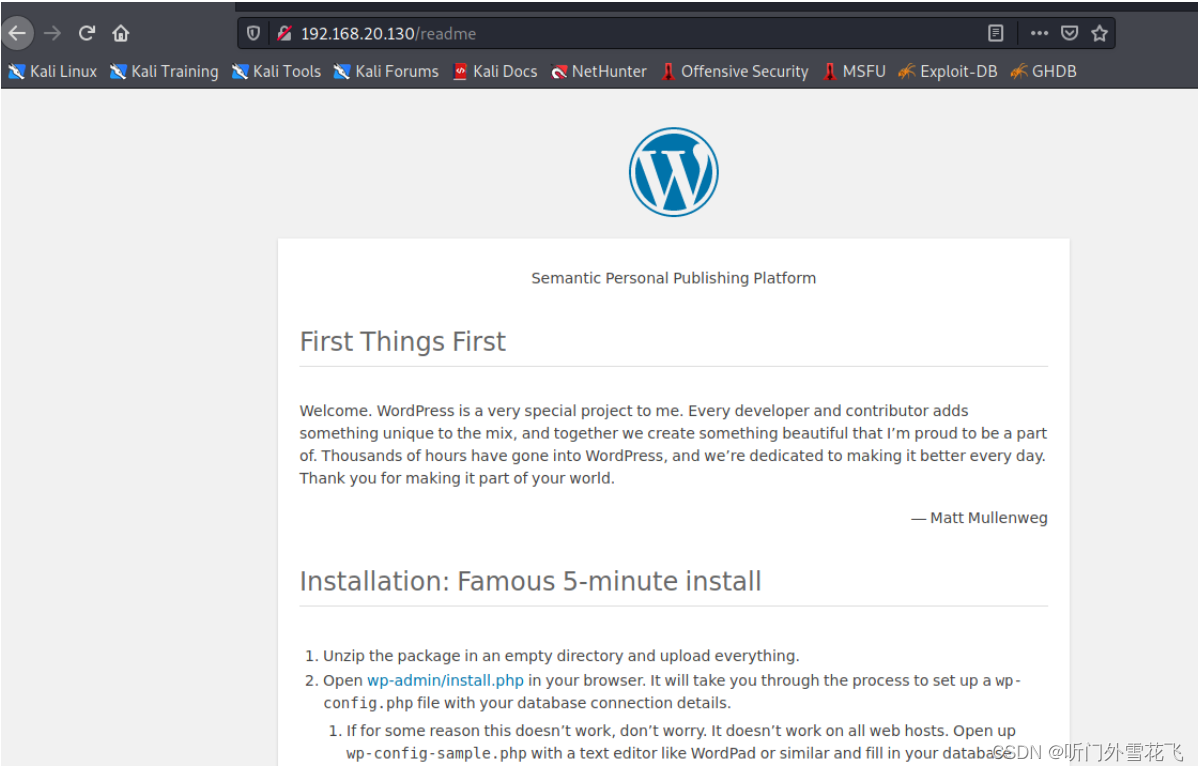Click the wp-config-sample.php filename text
The width and height of the screenshot is (1199, 771).
436,753
